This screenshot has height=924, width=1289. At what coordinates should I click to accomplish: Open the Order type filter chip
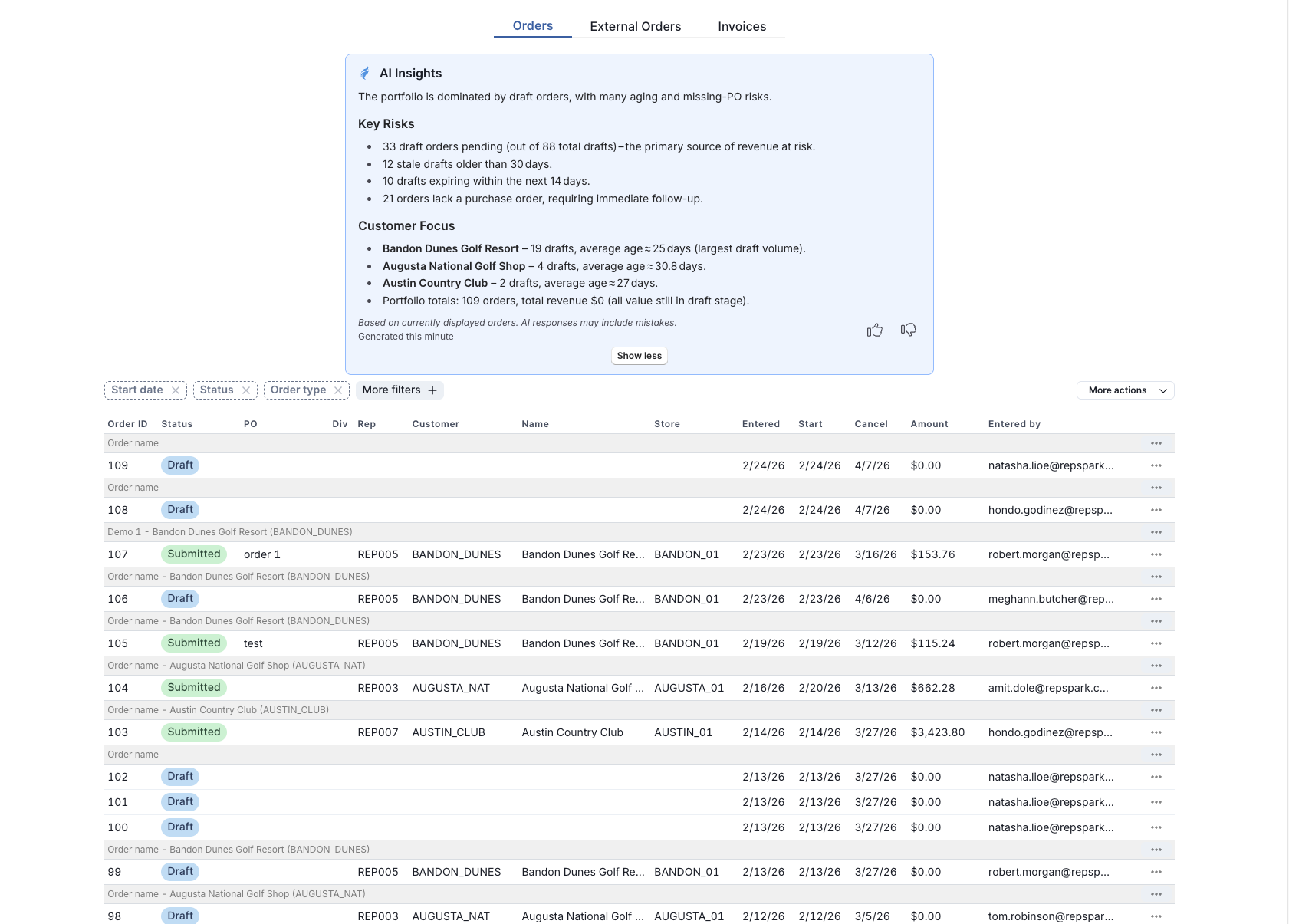click(x=298, y=390)
